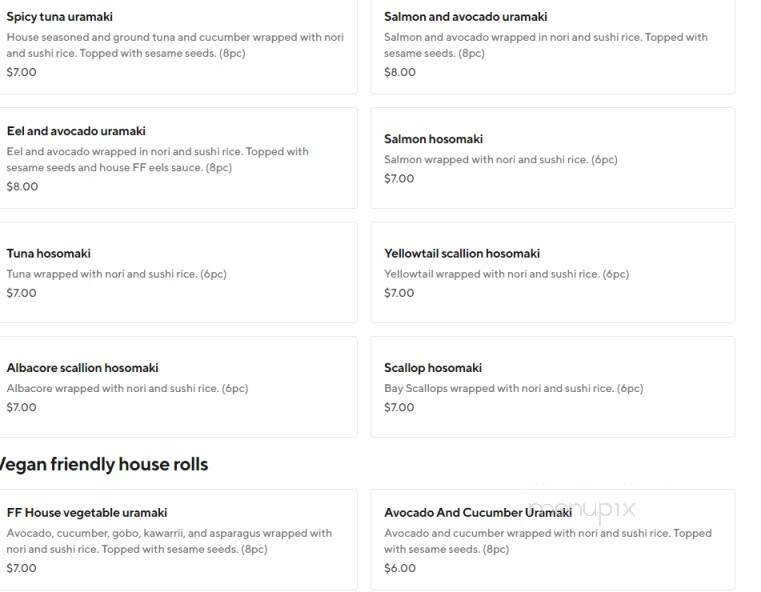Click the $6.00 price of Avocado Cucumber Uramaki

pos(400,568)
